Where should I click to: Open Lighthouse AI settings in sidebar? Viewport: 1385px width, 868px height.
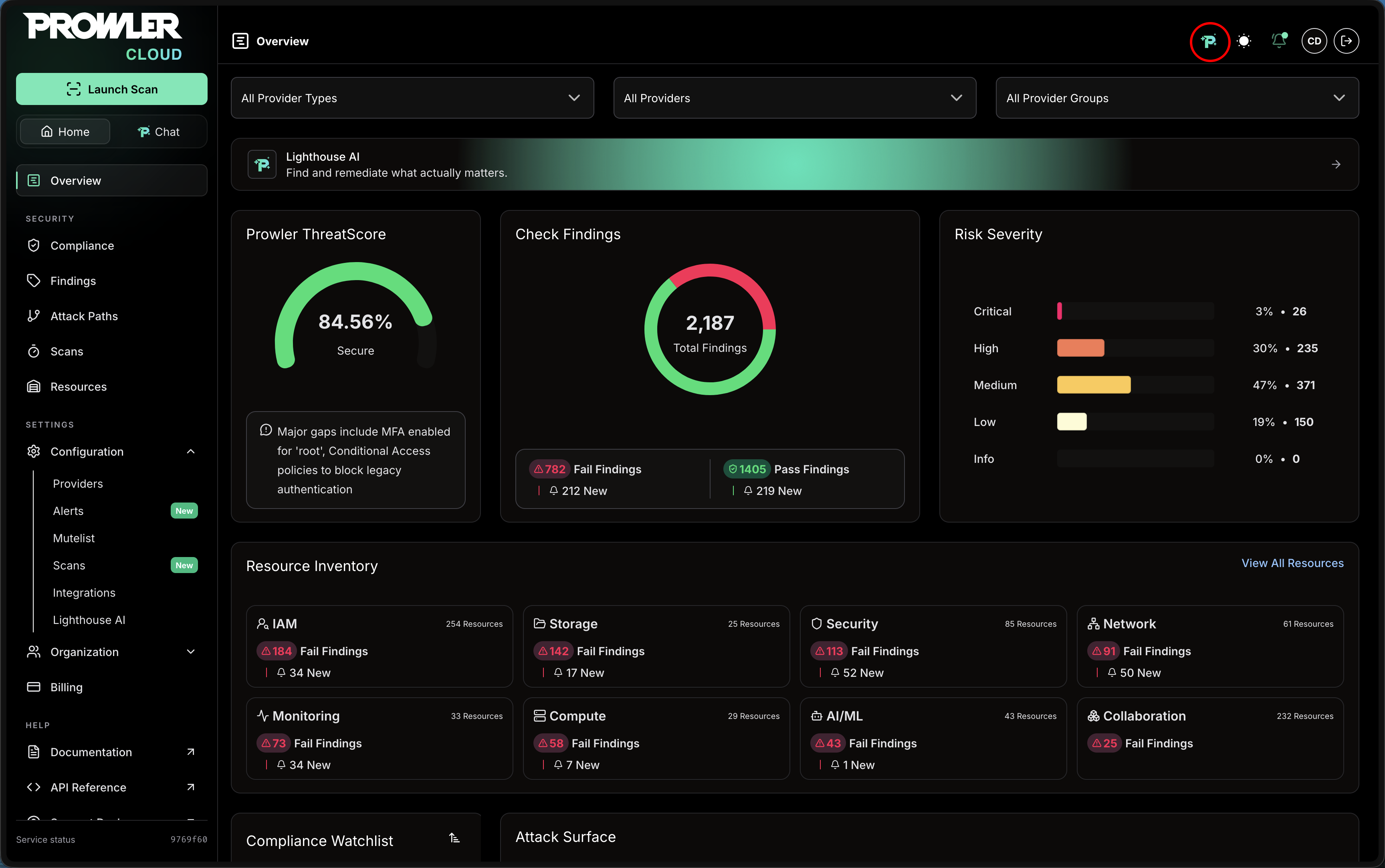89,620
